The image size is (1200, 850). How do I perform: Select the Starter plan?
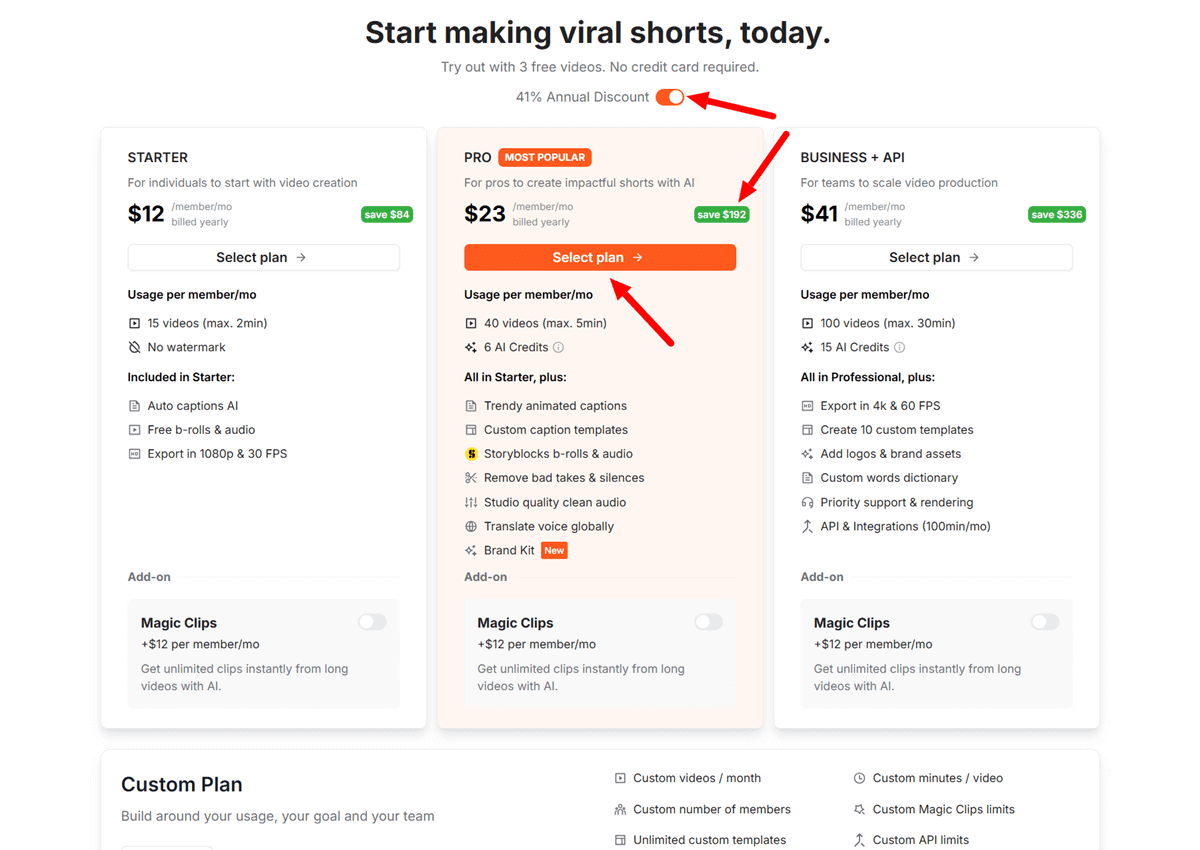pos(263,257)
